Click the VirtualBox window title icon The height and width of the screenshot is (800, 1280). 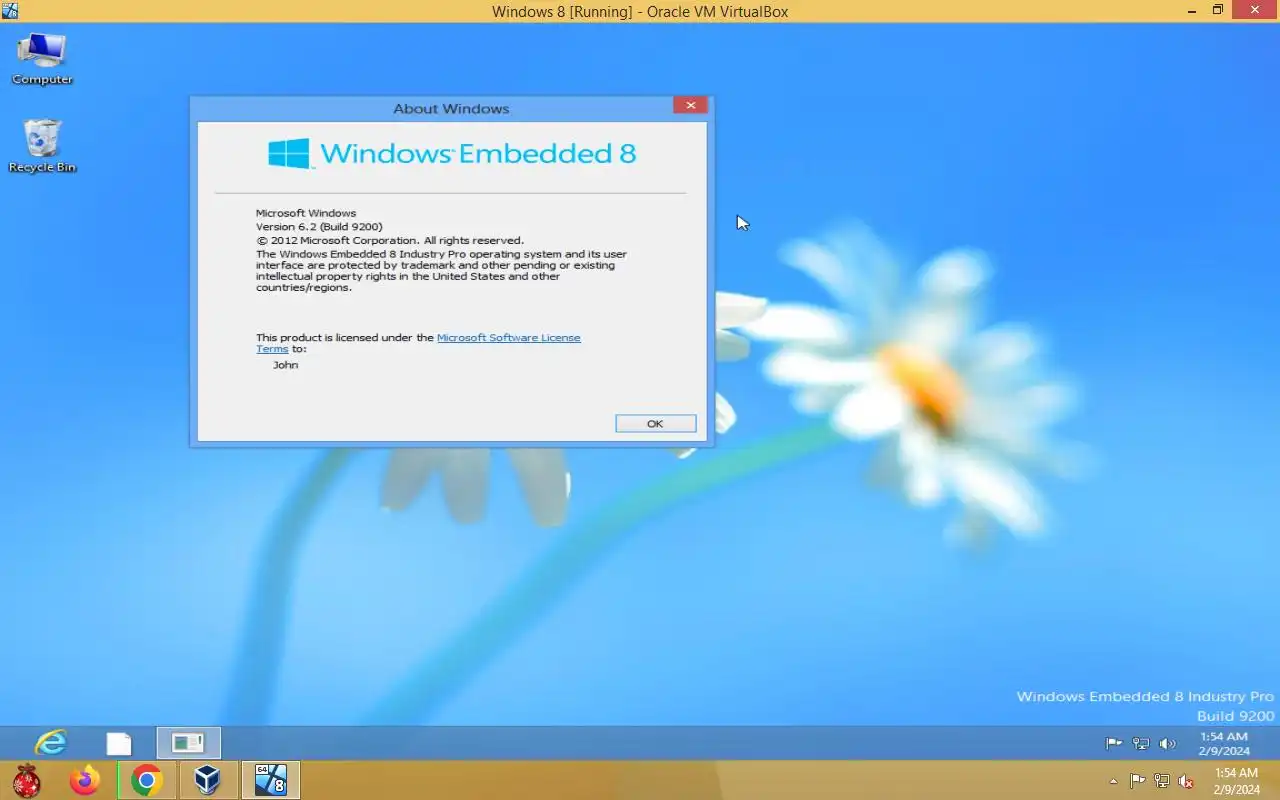coord(10,11)
